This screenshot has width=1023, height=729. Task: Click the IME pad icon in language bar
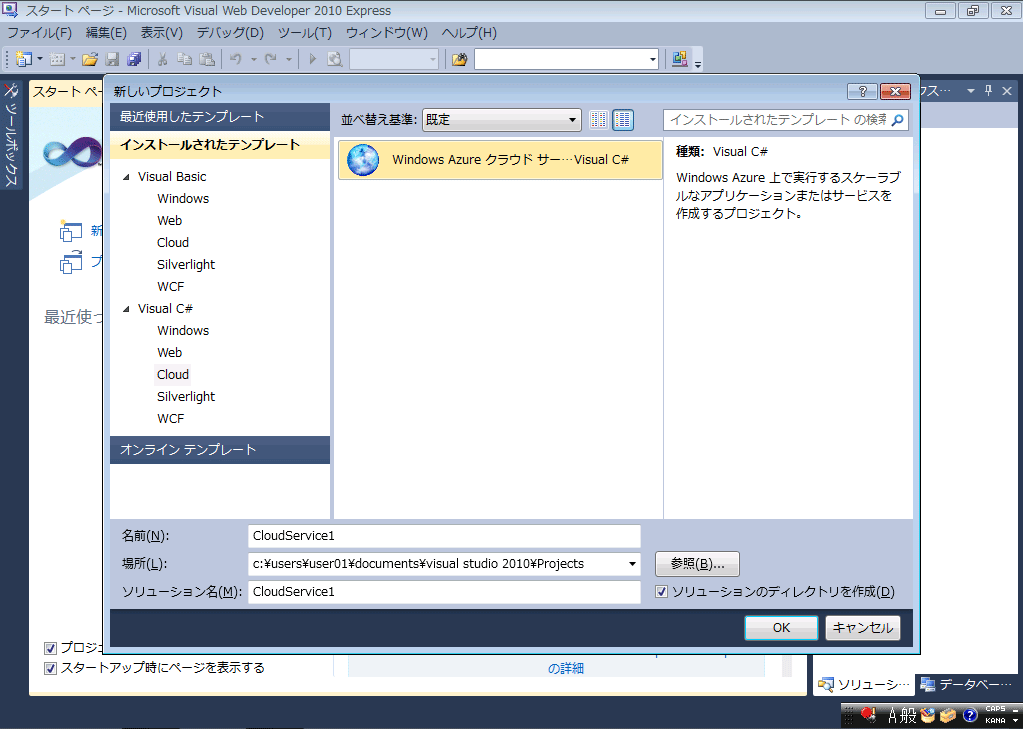(x=927, y=715)
